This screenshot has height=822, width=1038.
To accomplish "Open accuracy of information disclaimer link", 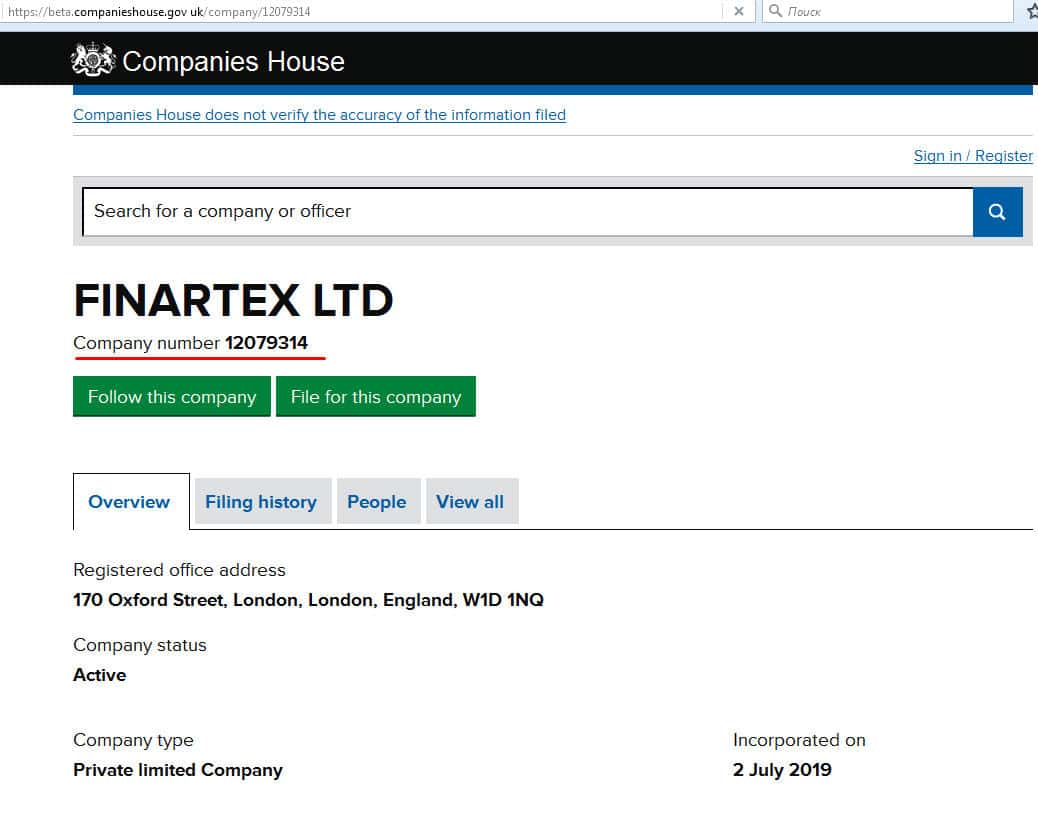I will (319, 114).
